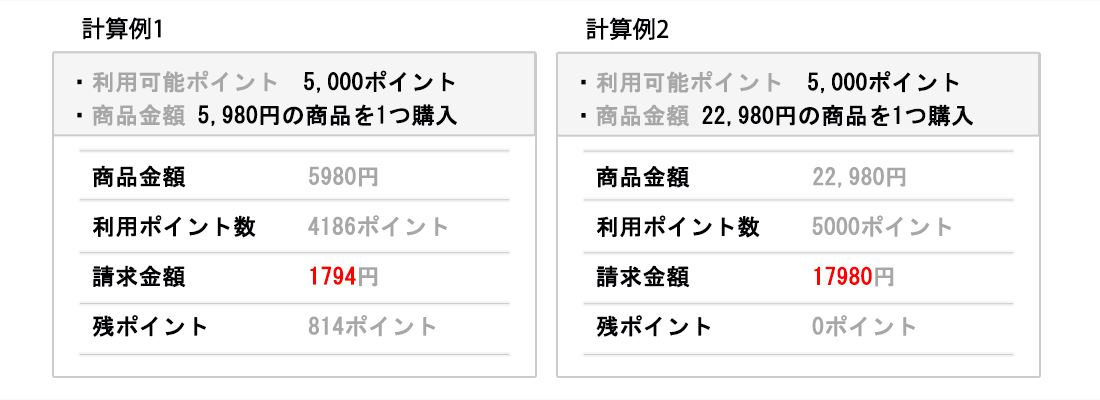Click the 0ポイント remaining points value
This screenshot has width=1100, height=400.
(865, 326)
